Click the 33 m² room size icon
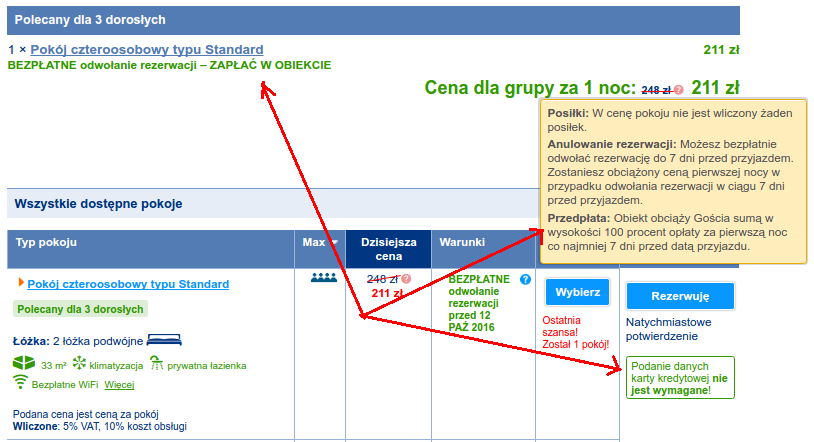 coord(24,363)
